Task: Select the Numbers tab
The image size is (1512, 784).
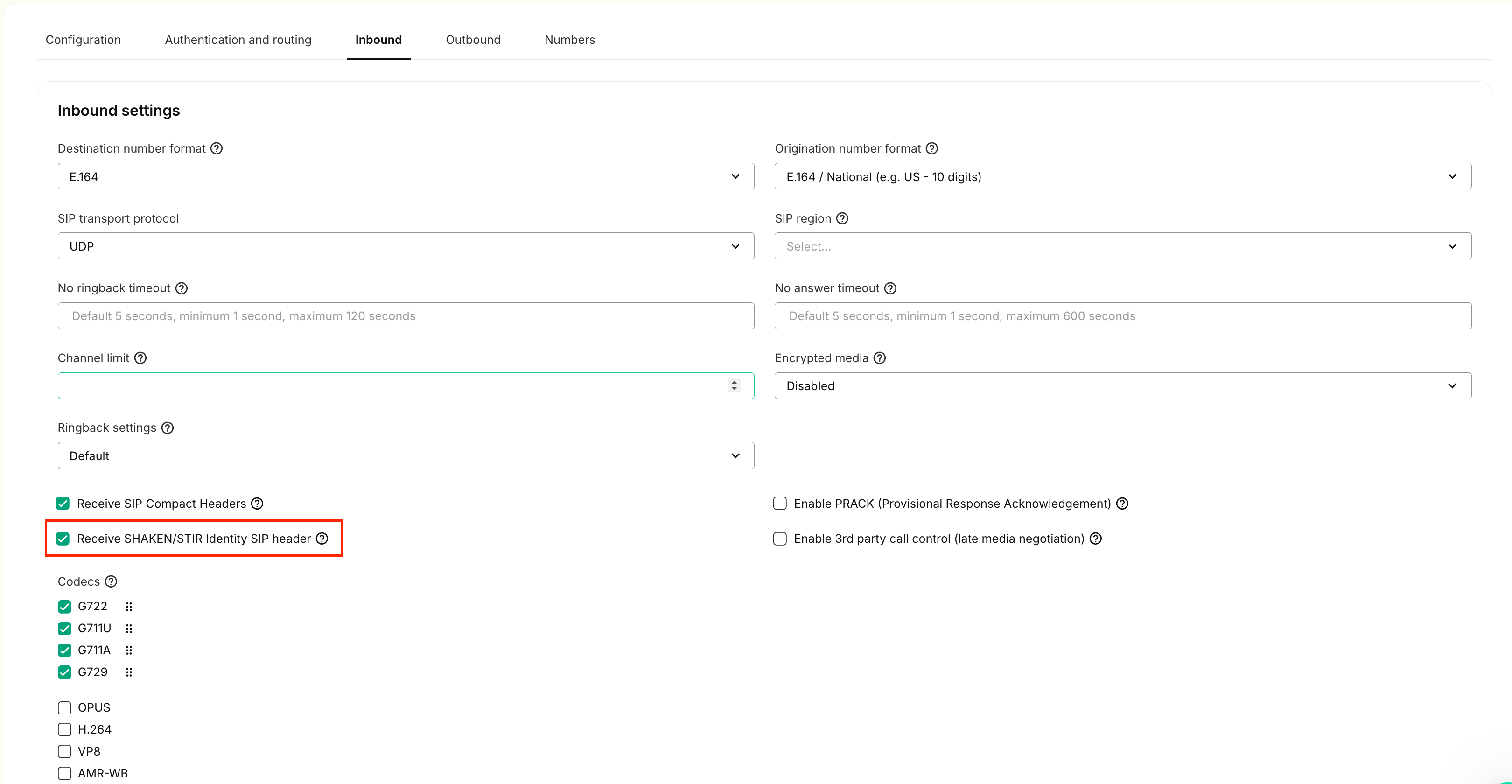Action: pos(569,39)
